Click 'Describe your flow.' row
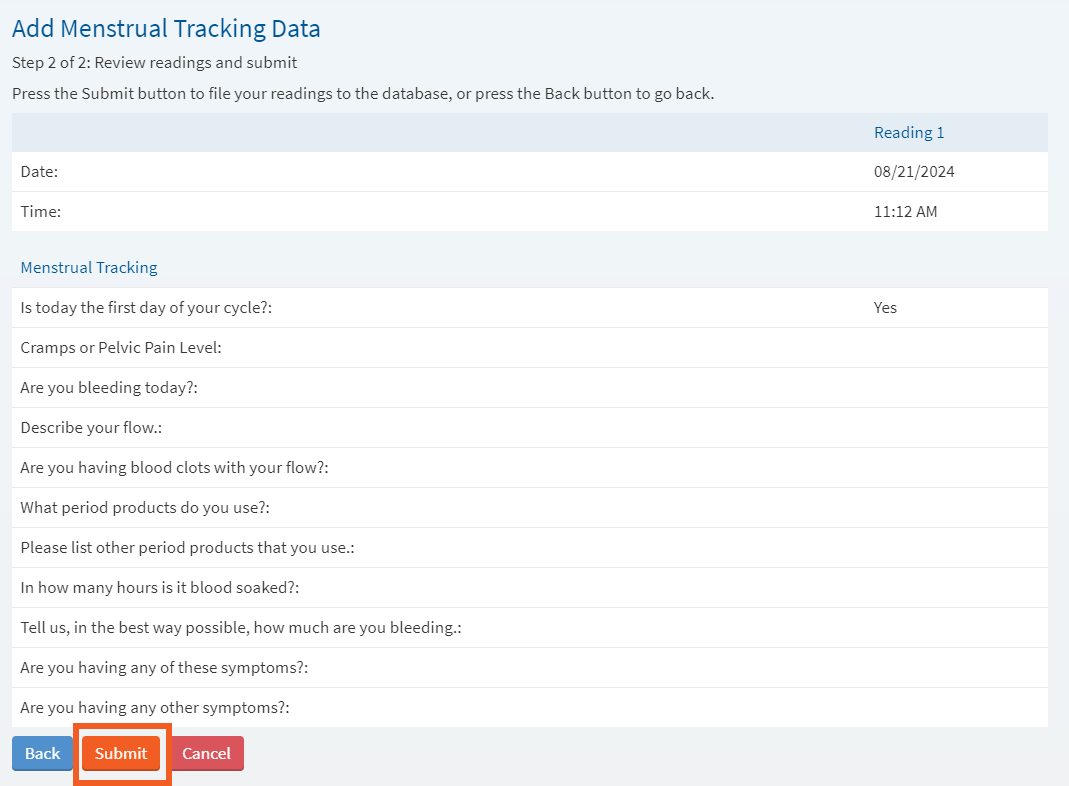This screenshot has height=786, width=1069. 530,428
